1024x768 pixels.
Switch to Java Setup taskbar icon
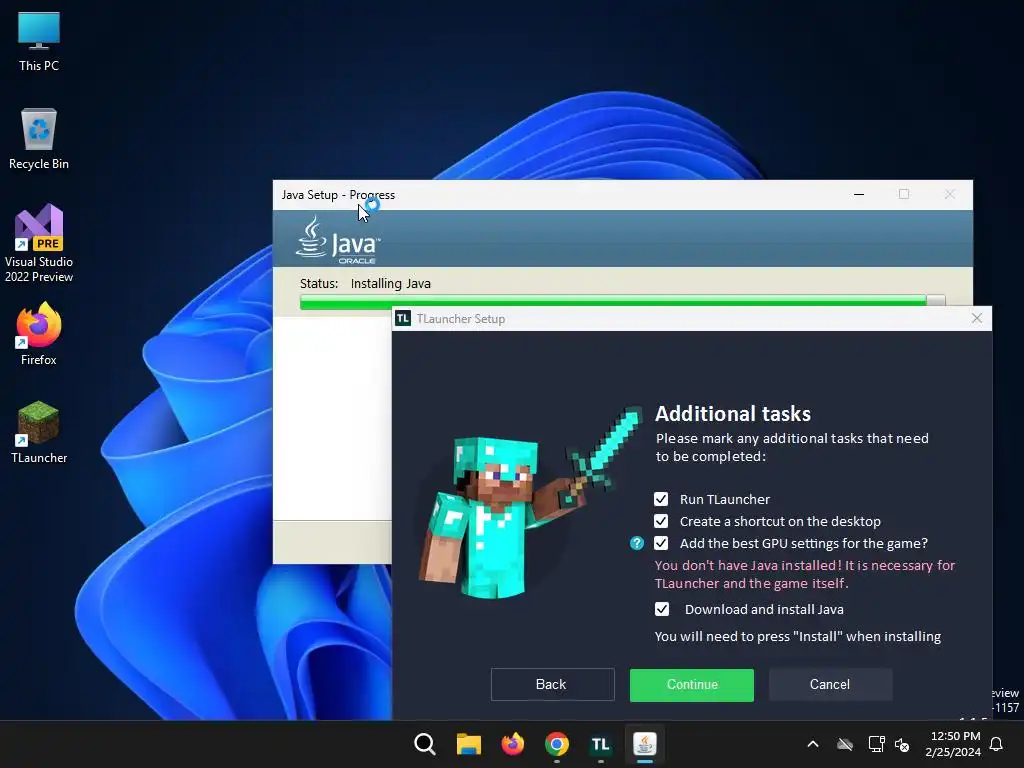point(645,744)
